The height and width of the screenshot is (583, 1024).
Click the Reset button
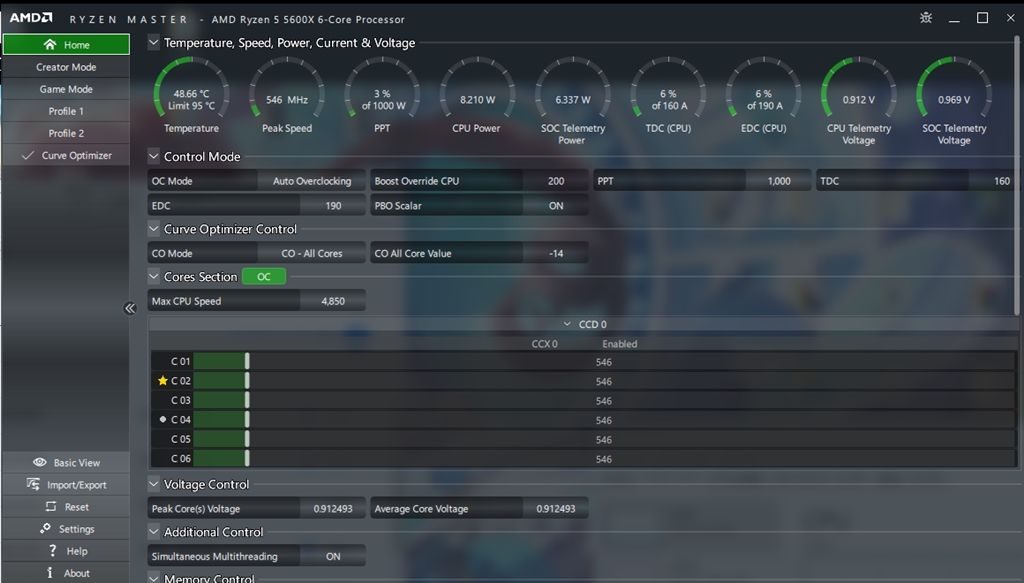(66, 507)
